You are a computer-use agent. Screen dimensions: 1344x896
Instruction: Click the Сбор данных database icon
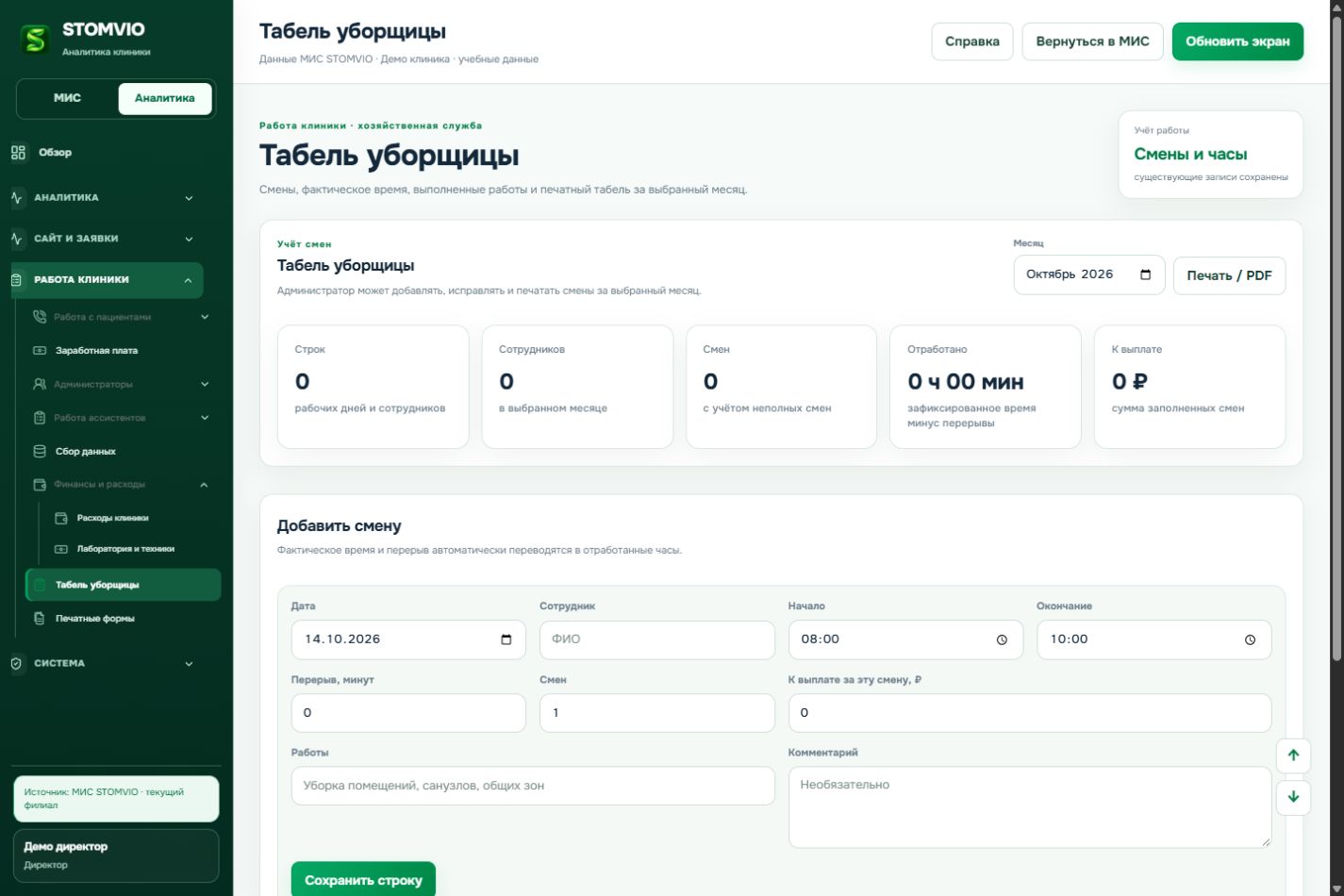coord(40,451)
